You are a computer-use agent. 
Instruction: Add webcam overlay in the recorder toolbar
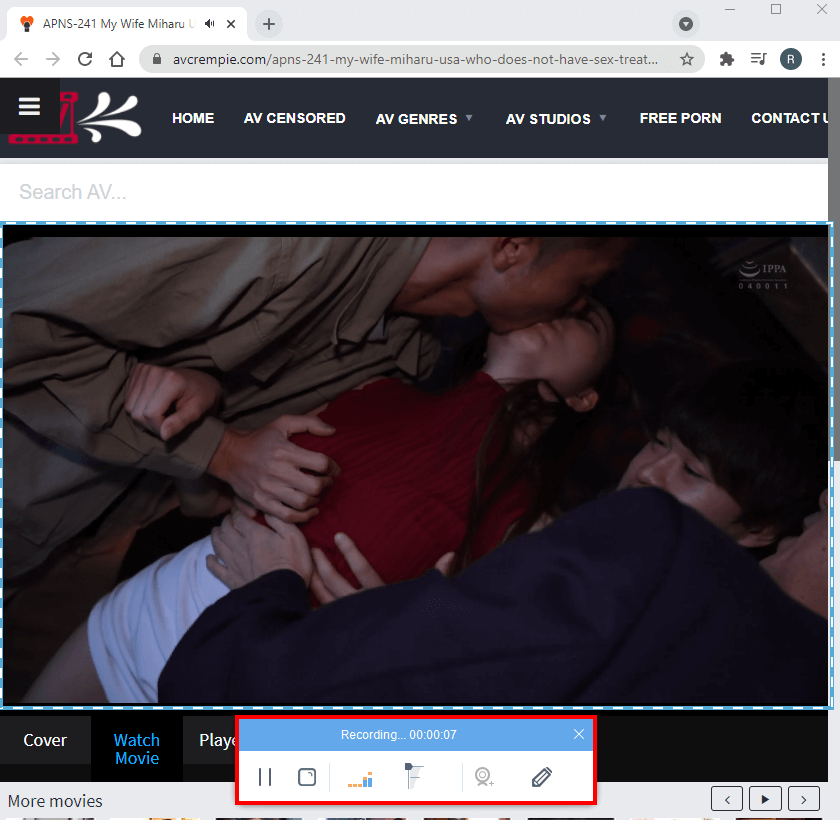484,777
